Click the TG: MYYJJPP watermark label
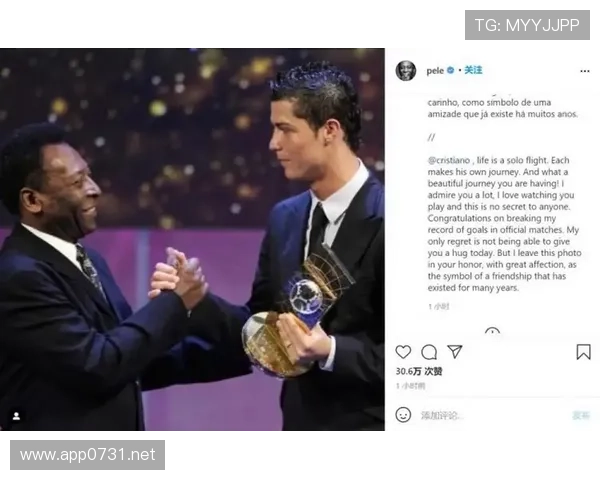 [527, 25]
